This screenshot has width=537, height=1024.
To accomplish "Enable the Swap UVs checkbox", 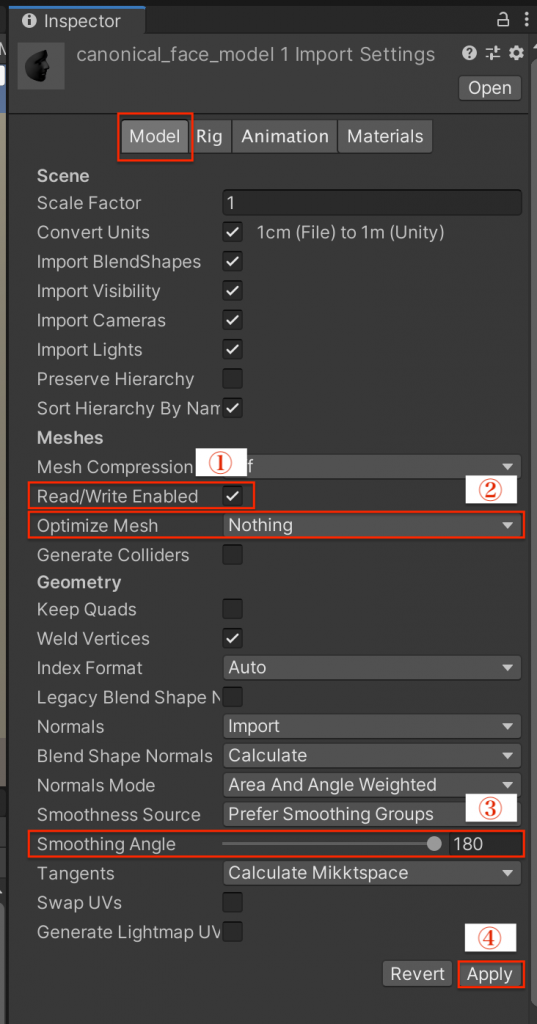I will pos(233,903).
